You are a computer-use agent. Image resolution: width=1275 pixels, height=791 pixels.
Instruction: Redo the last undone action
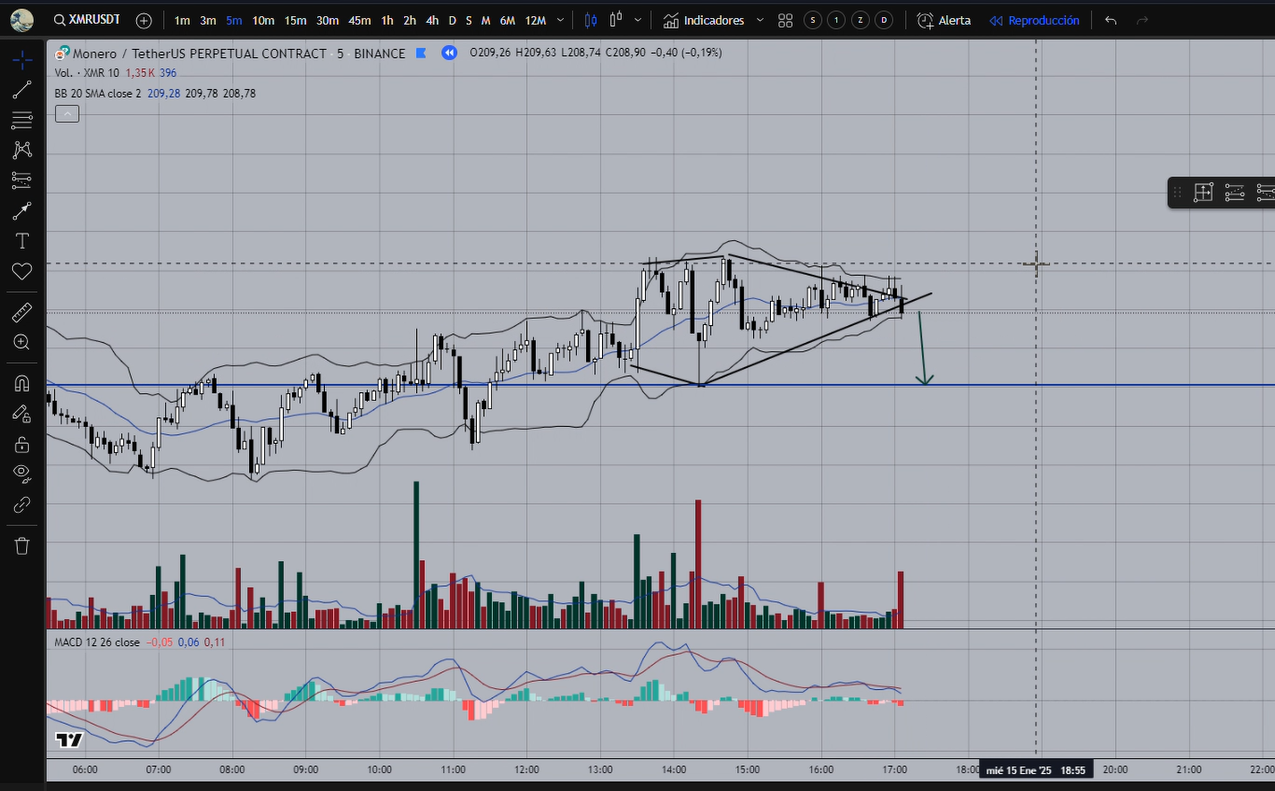pyautogui.click(x=1142, y=20)
